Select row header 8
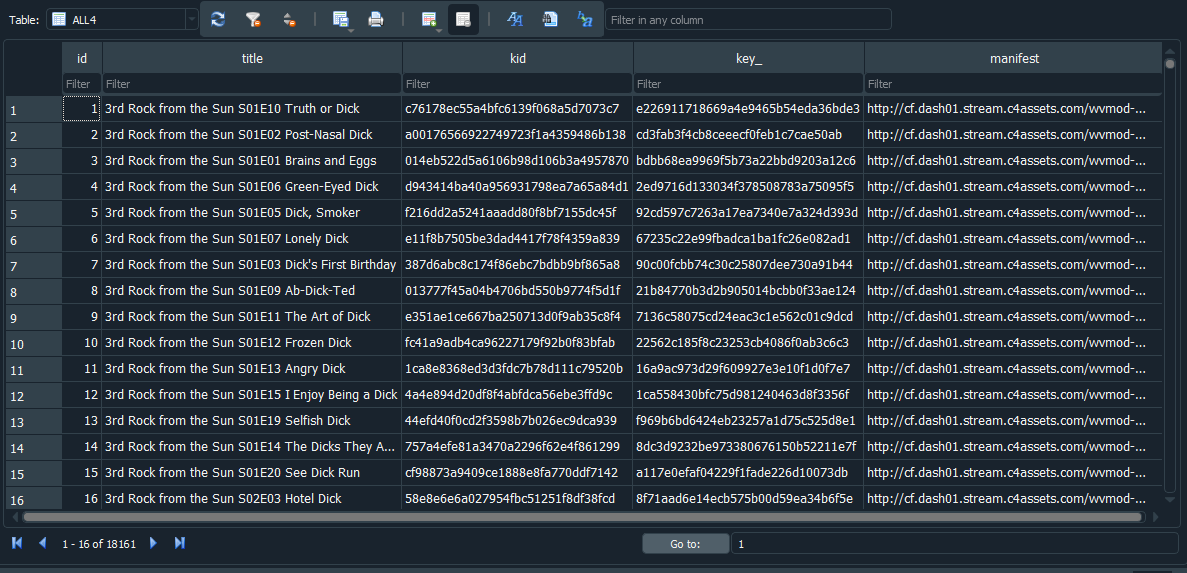The height and width of the screenshot is (573, 1187). click(34, 292)
